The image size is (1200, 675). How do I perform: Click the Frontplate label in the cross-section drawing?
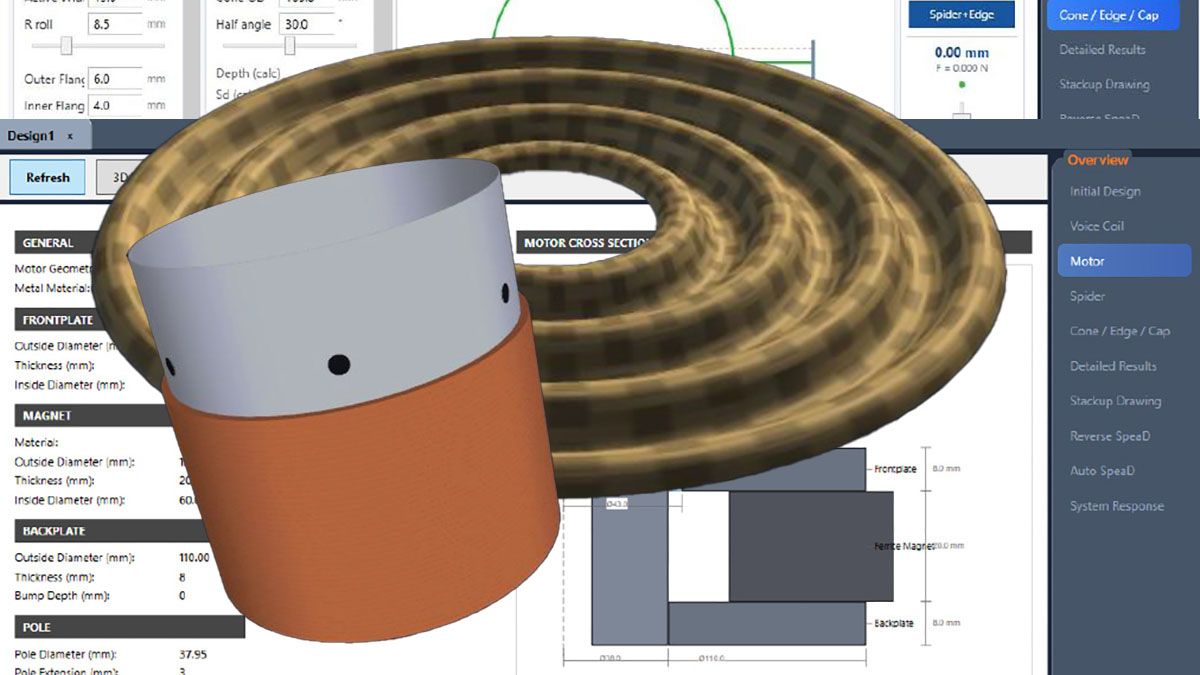(x=894, y=469)
